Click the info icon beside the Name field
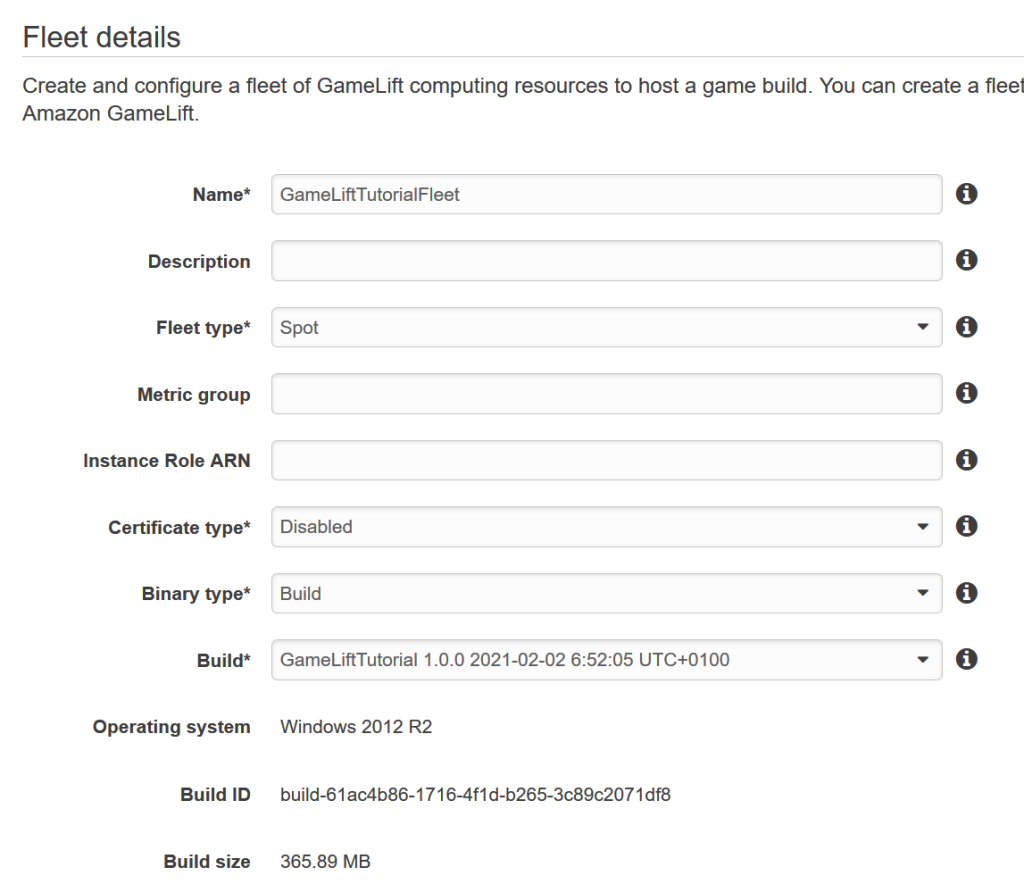This screenshot has height=884, width=1024. [x=966, y=194]
